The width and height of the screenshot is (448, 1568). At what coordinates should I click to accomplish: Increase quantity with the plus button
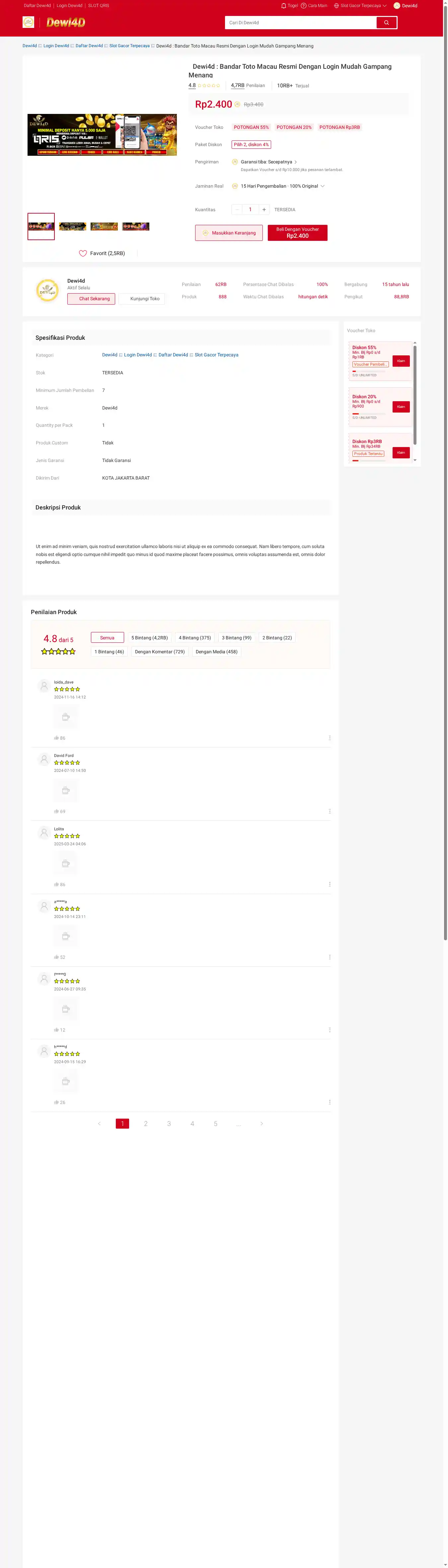(x=264, y=209)
